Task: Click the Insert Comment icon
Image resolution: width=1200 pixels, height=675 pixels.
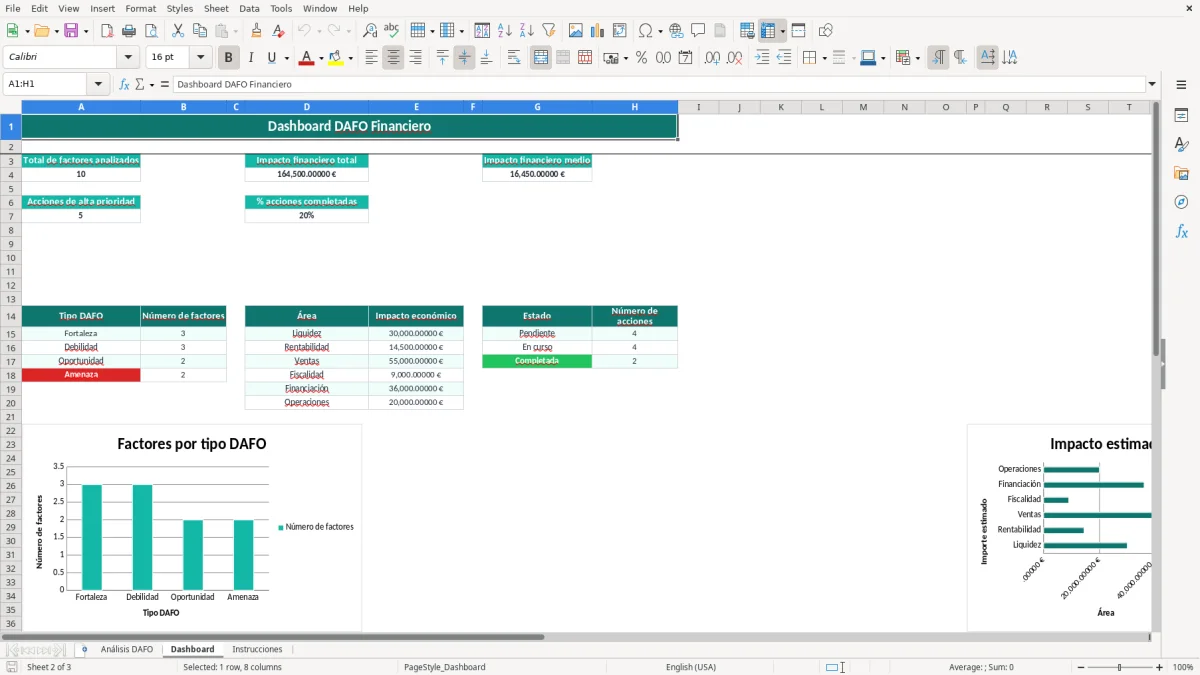Action: 698,31
